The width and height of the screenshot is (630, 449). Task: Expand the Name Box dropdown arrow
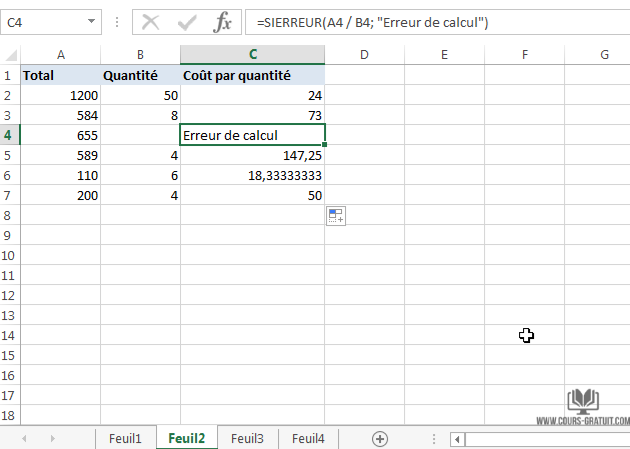(92, 21)
